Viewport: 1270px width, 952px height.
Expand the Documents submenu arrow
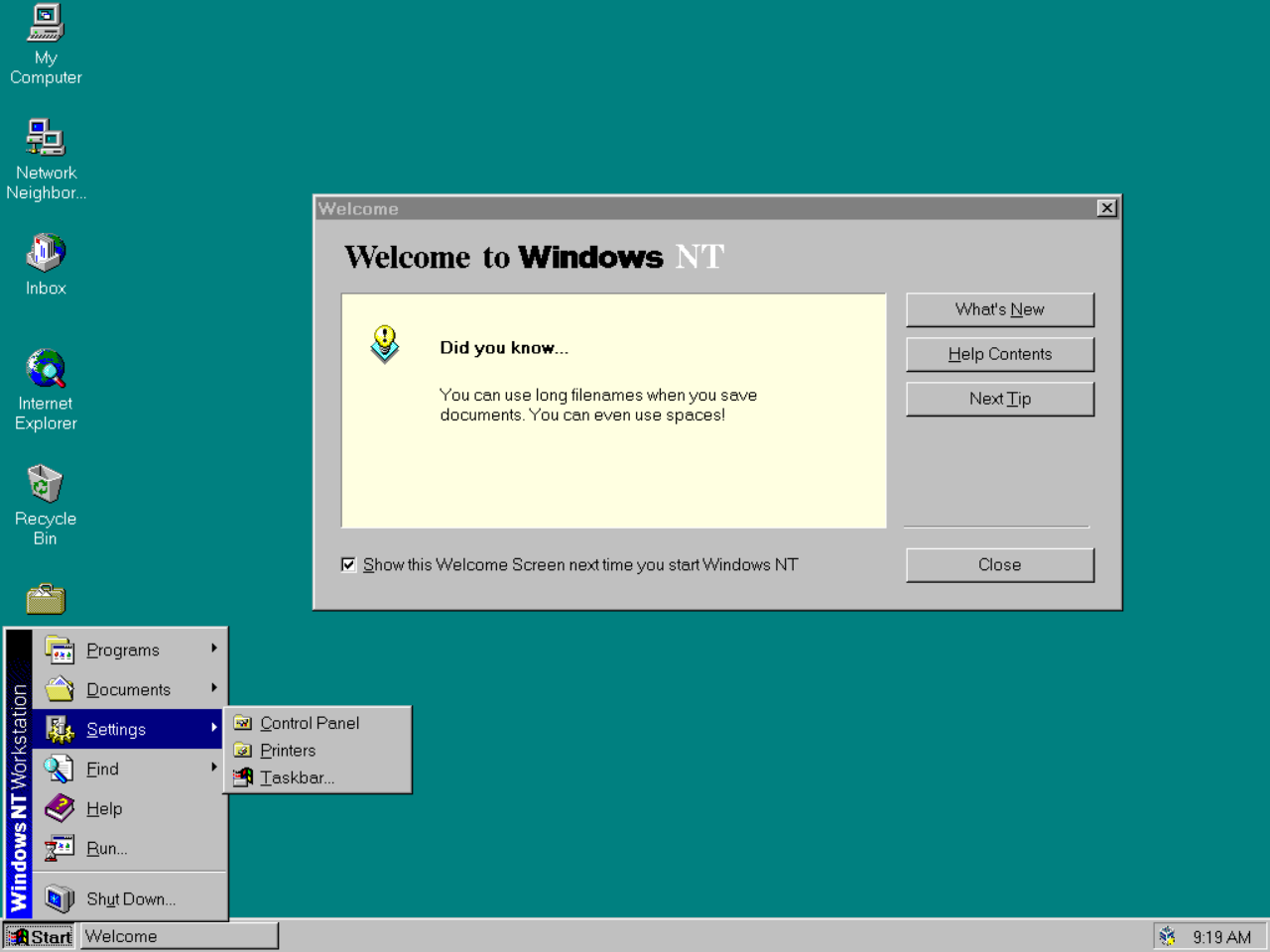[x=213, y=688]
